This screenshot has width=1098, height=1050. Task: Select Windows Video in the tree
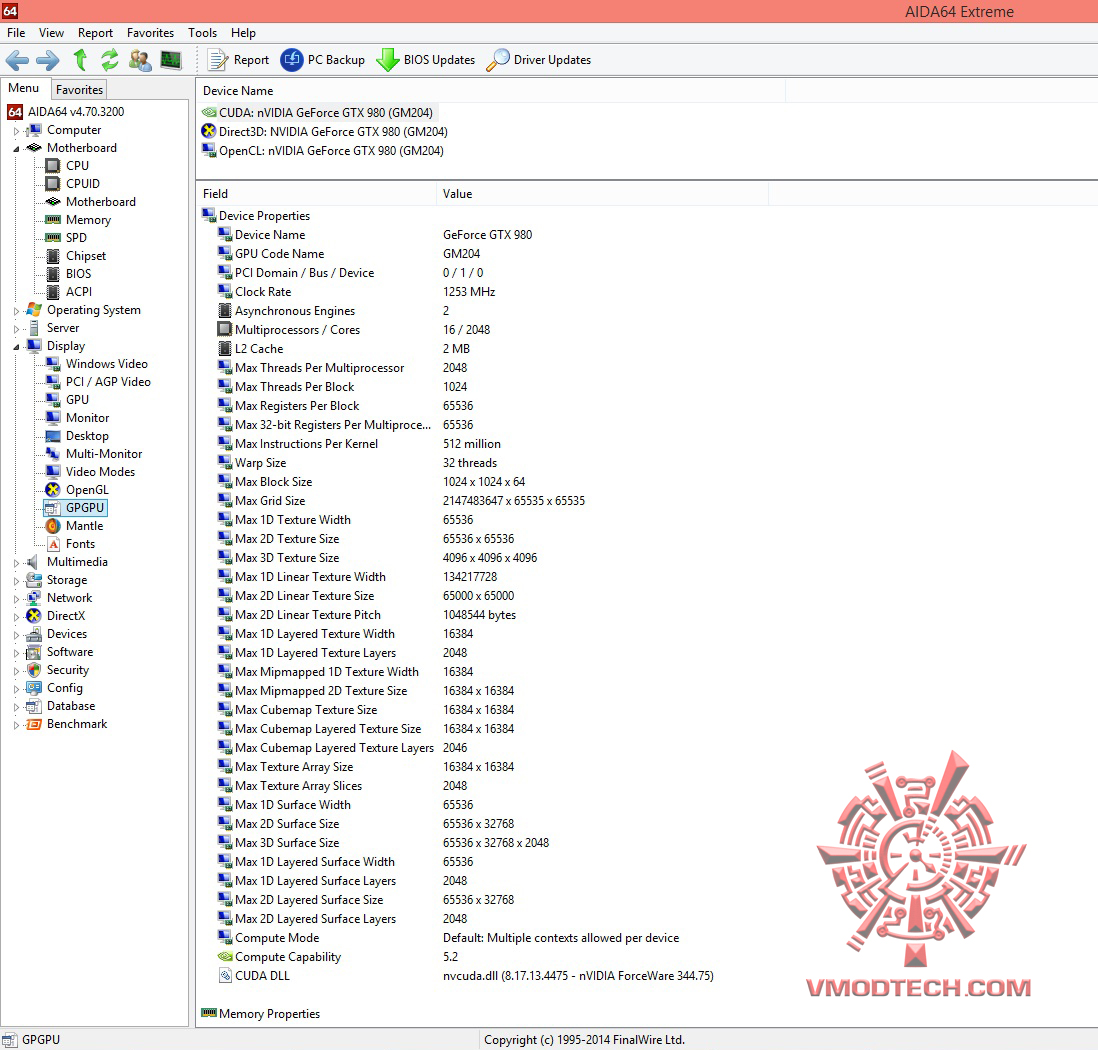click(106, 364)
